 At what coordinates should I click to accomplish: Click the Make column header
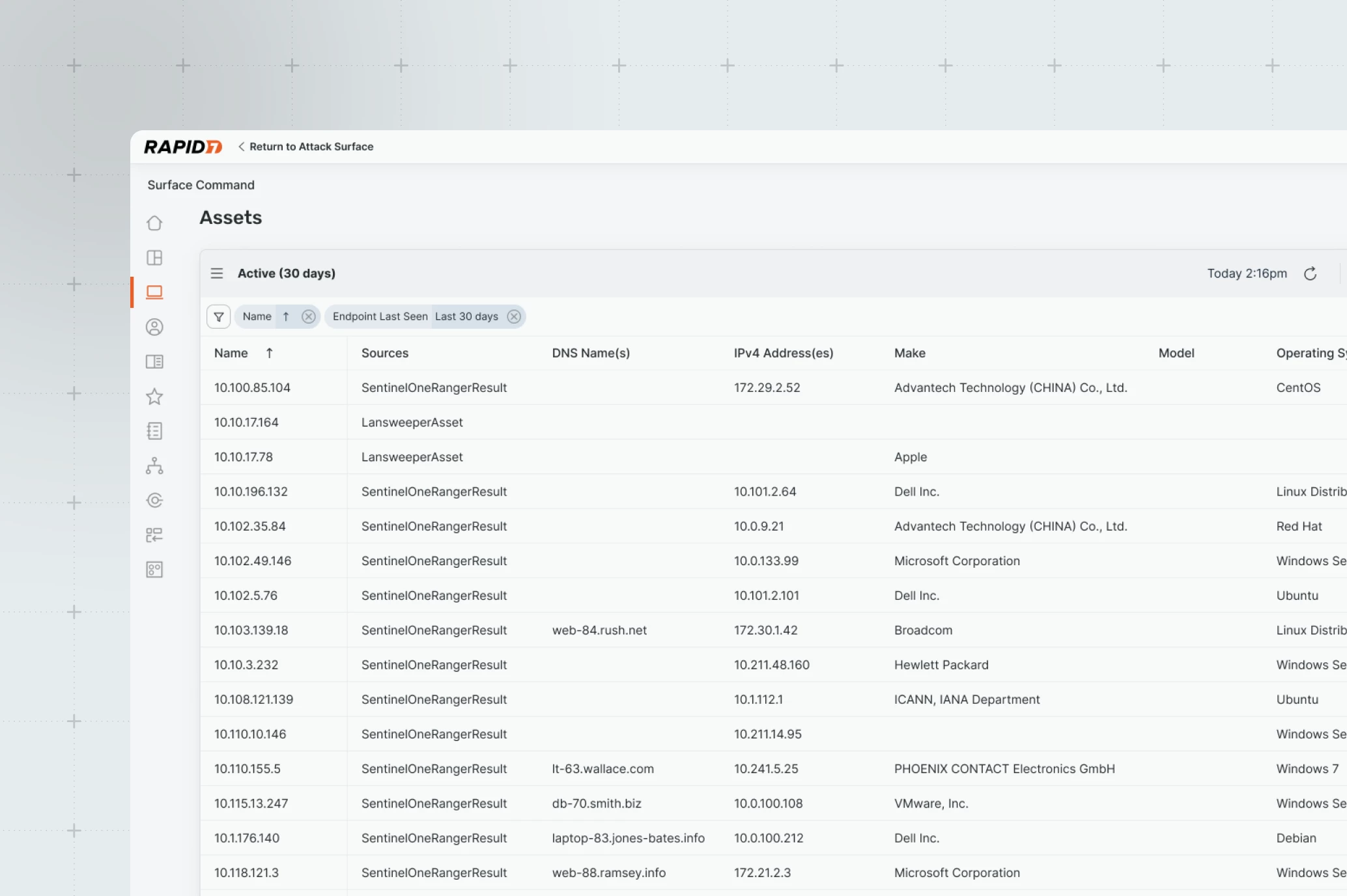pyautogui.click(x=910, y=353)
